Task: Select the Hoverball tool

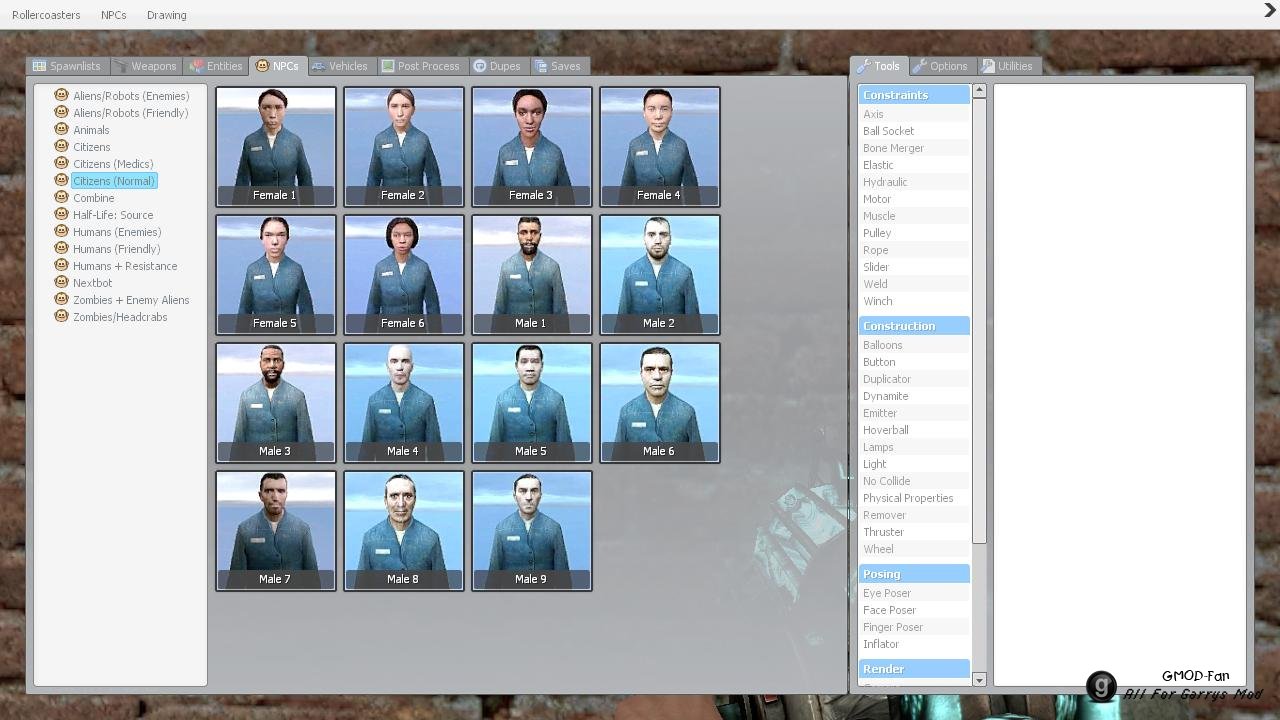Action: point(914,430)
